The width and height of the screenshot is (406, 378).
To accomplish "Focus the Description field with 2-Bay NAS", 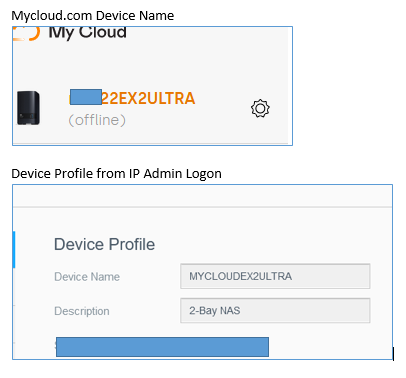I will point(275,310).
